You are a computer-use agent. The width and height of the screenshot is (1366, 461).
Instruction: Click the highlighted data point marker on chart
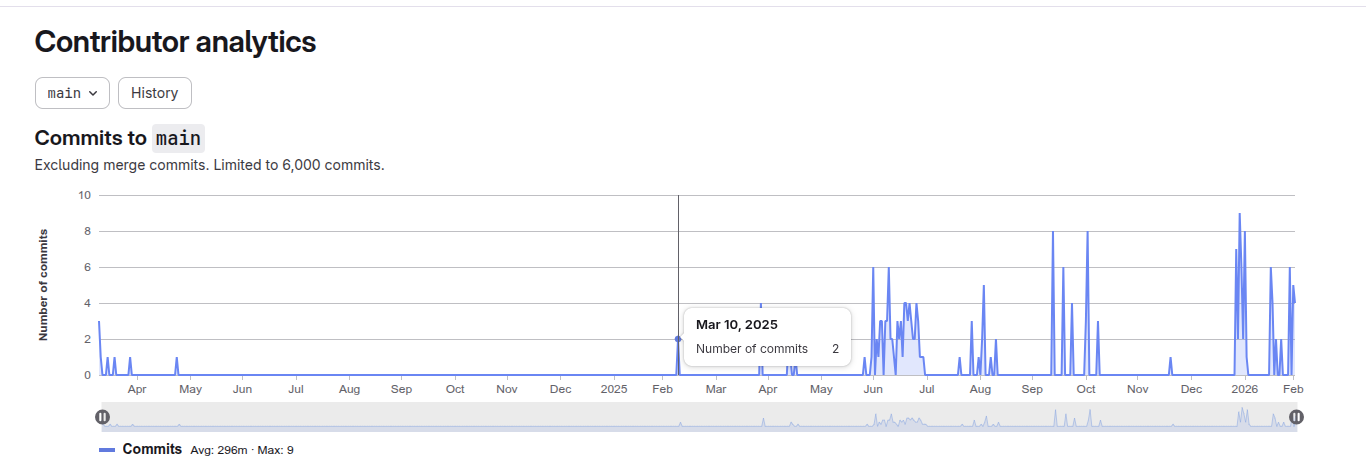click(x=678, y=339)
